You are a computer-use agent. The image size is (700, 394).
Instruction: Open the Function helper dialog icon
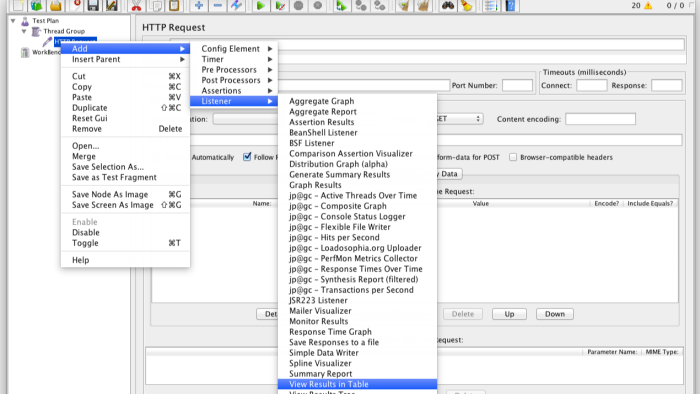point(490,5)
